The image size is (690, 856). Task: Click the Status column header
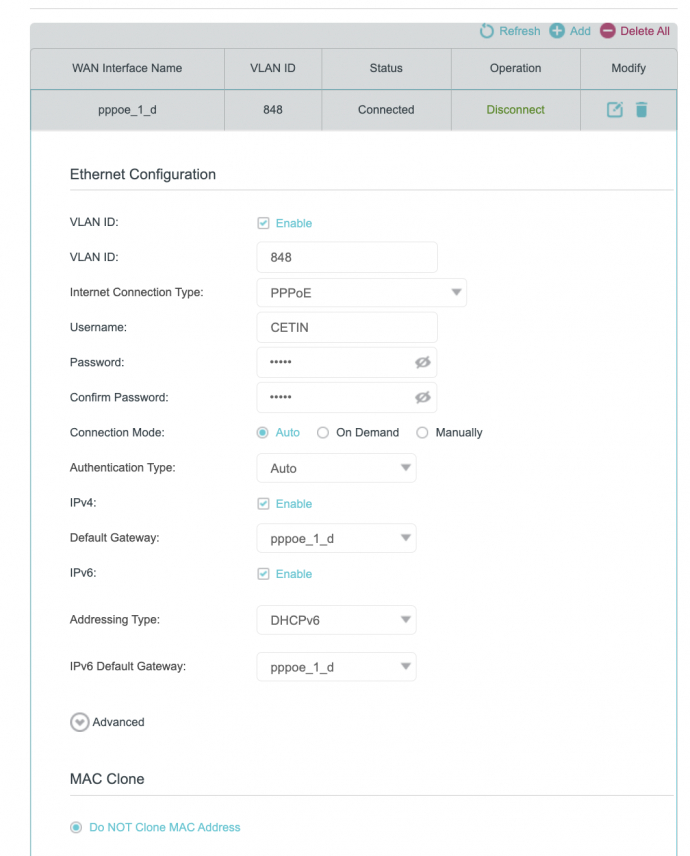point(386,68)
